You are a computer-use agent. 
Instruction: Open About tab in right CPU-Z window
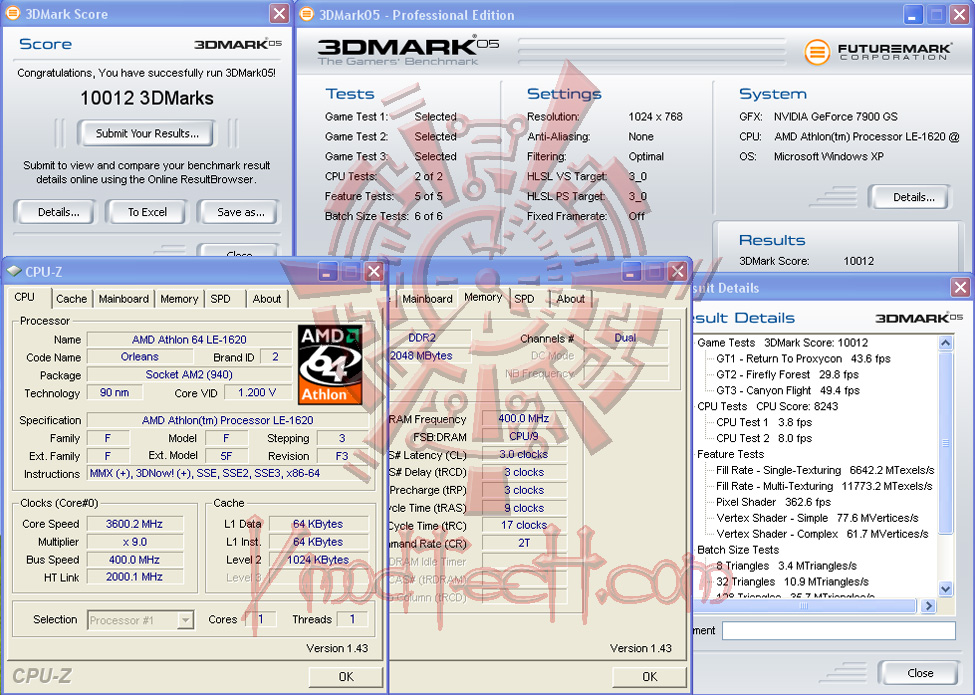[570, 299]
